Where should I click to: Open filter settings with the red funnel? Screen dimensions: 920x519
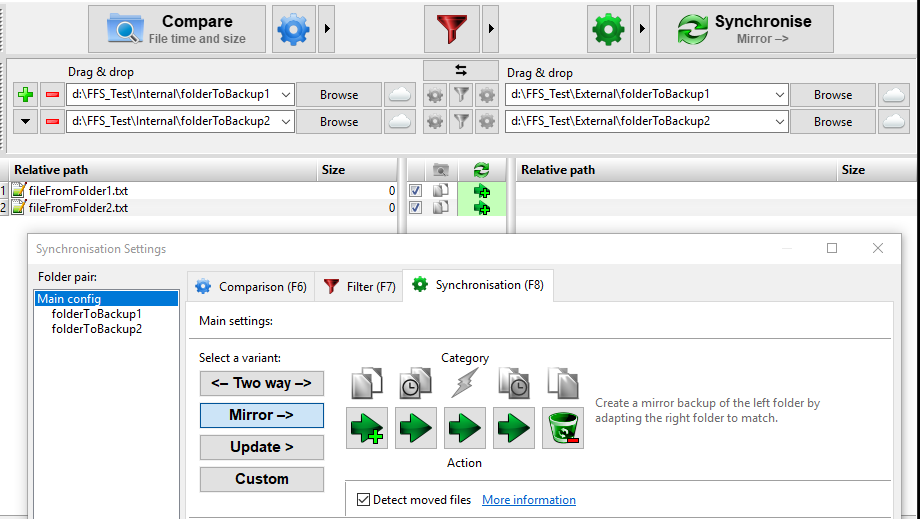452,29
